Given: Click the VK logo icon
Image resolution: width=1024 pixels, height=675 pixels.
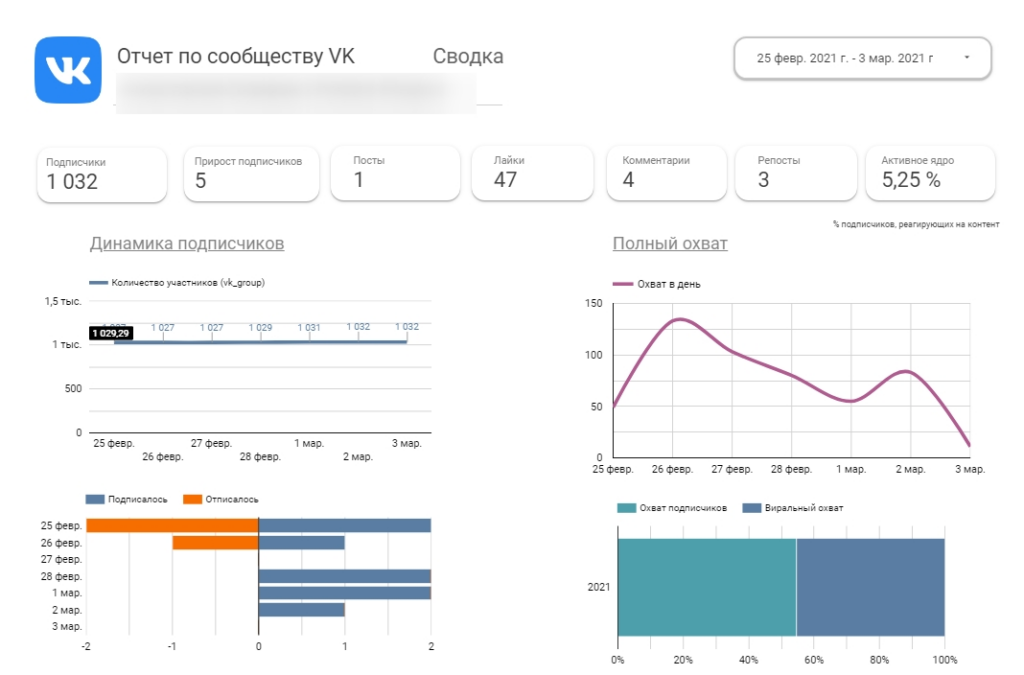Looking at the screenshot, I should (x=68, y=70).
